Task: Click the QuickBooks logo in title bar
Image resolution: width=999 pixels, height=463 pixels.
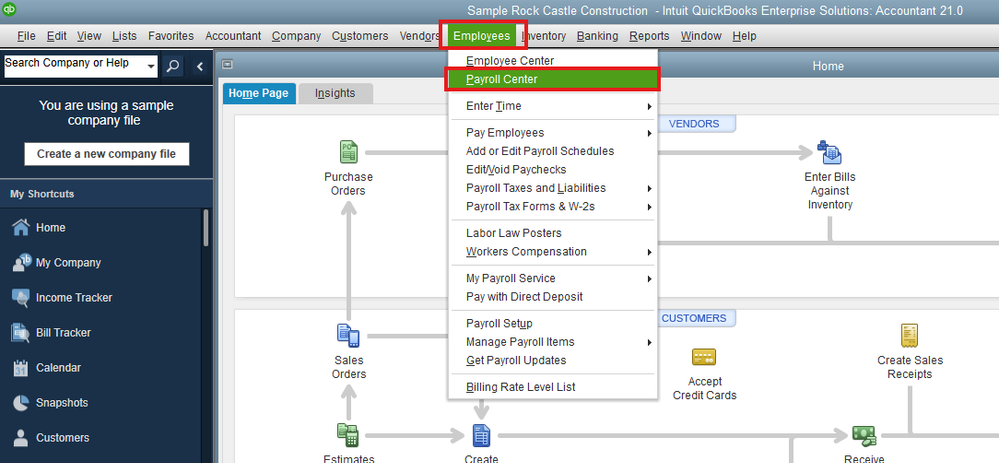Action: pyautogui.click(x=10, y=10)
